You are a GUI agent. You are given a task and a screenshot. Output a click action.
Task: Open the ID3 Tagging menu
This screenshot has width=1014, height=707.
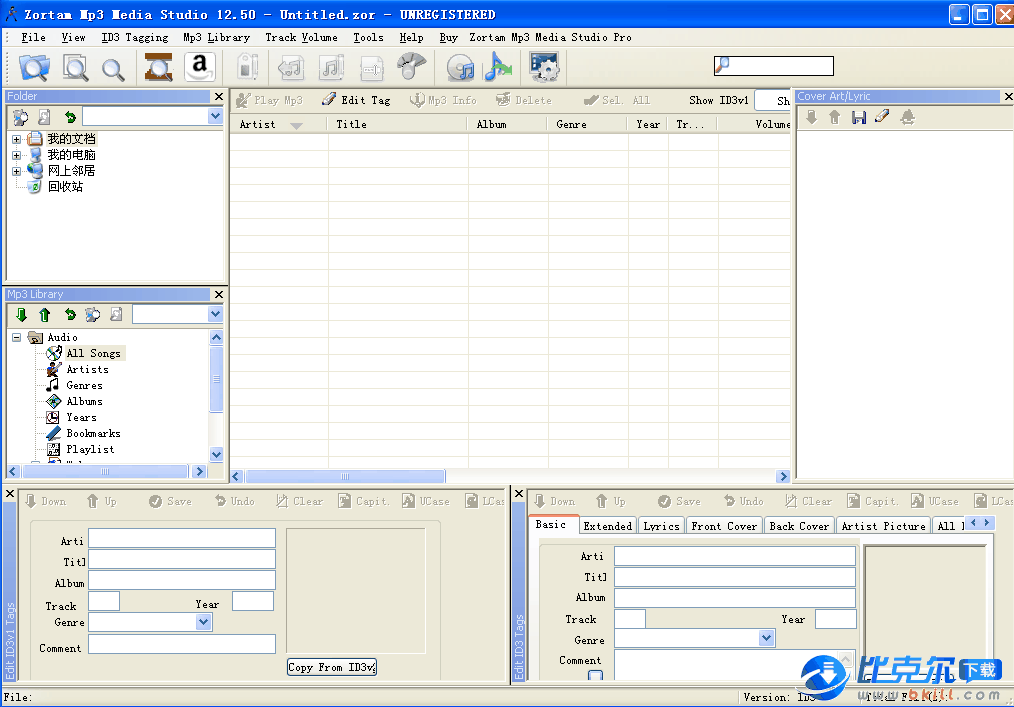point(135,37)
